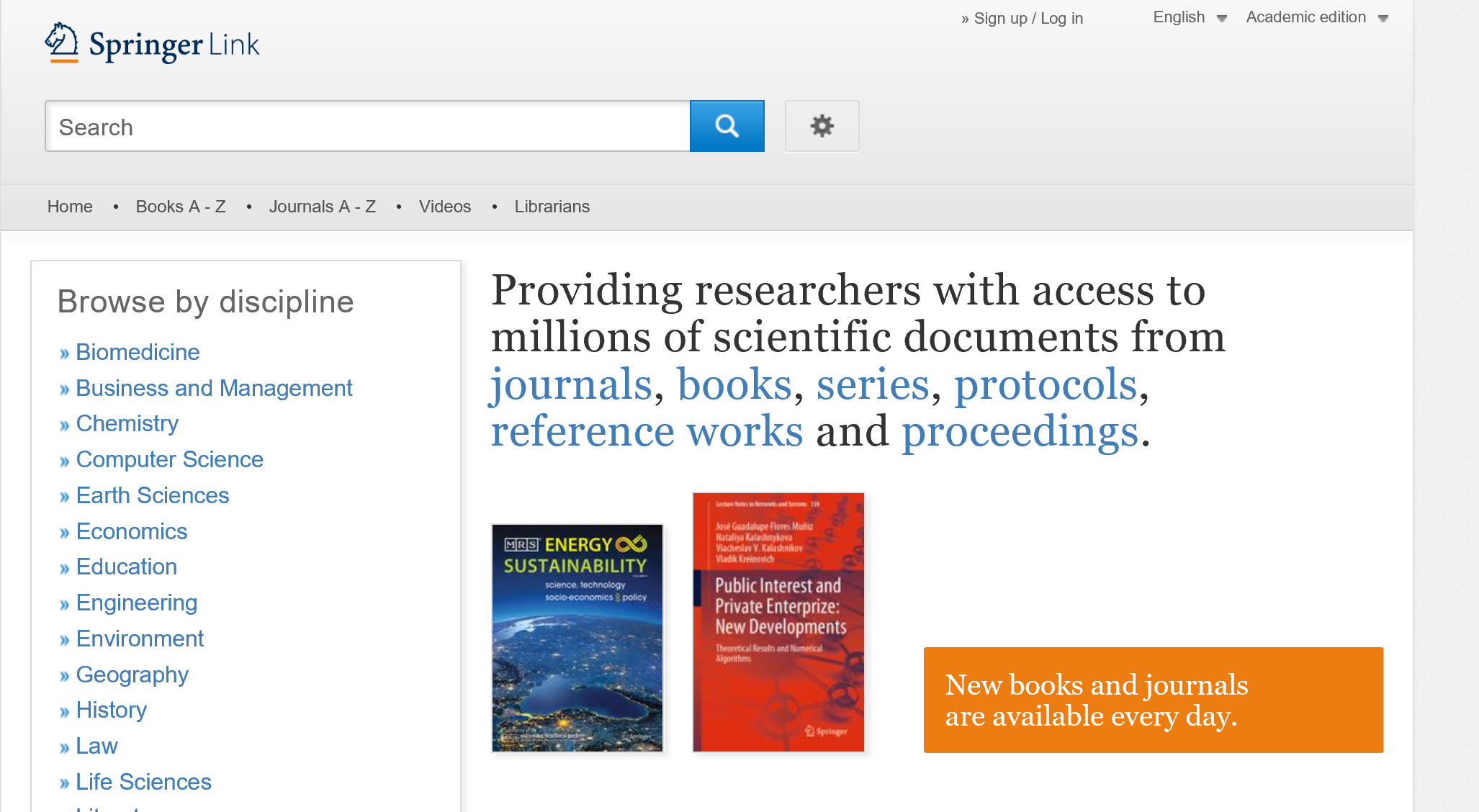
Task: Follow the reference works link
Action: [647, 432]
